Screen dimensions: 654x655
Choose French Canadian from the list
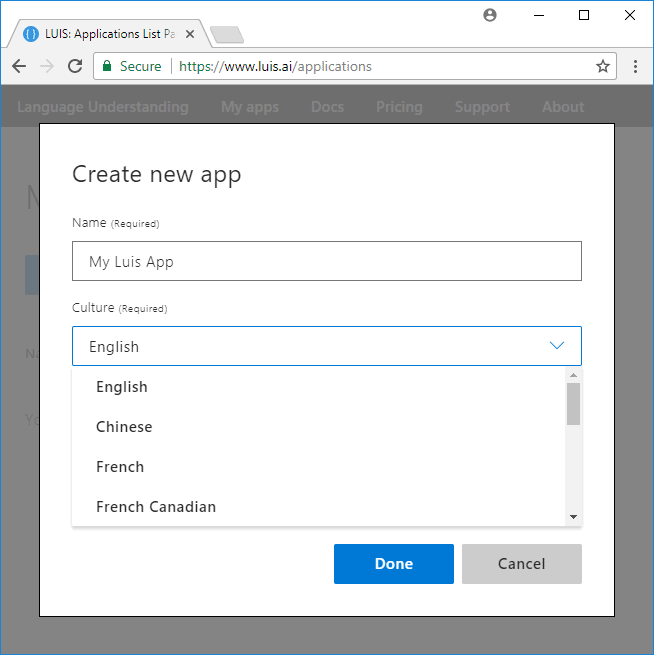(319, 507)
